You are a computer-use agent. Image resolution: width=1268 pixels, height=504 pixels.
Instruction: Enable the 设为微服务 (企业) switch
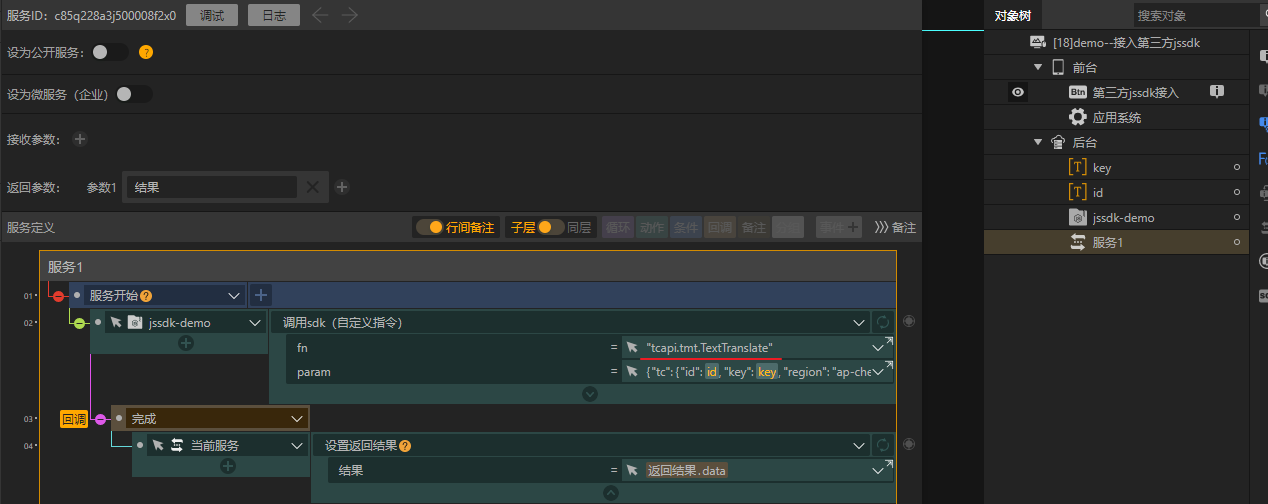click(134, 94)
